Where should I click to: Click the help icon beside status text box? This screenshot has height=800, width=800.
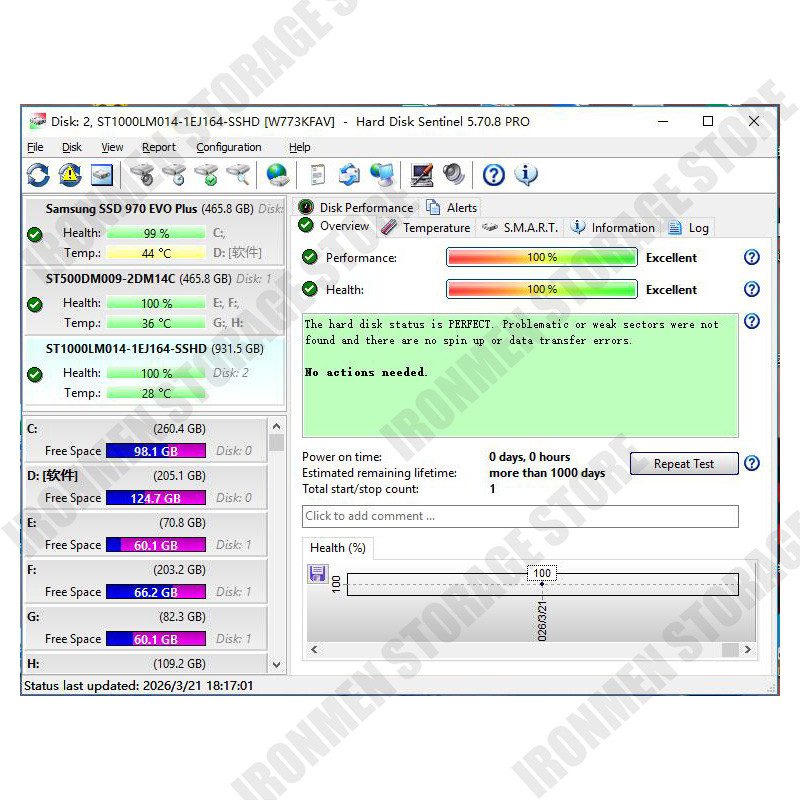point(752,321)
